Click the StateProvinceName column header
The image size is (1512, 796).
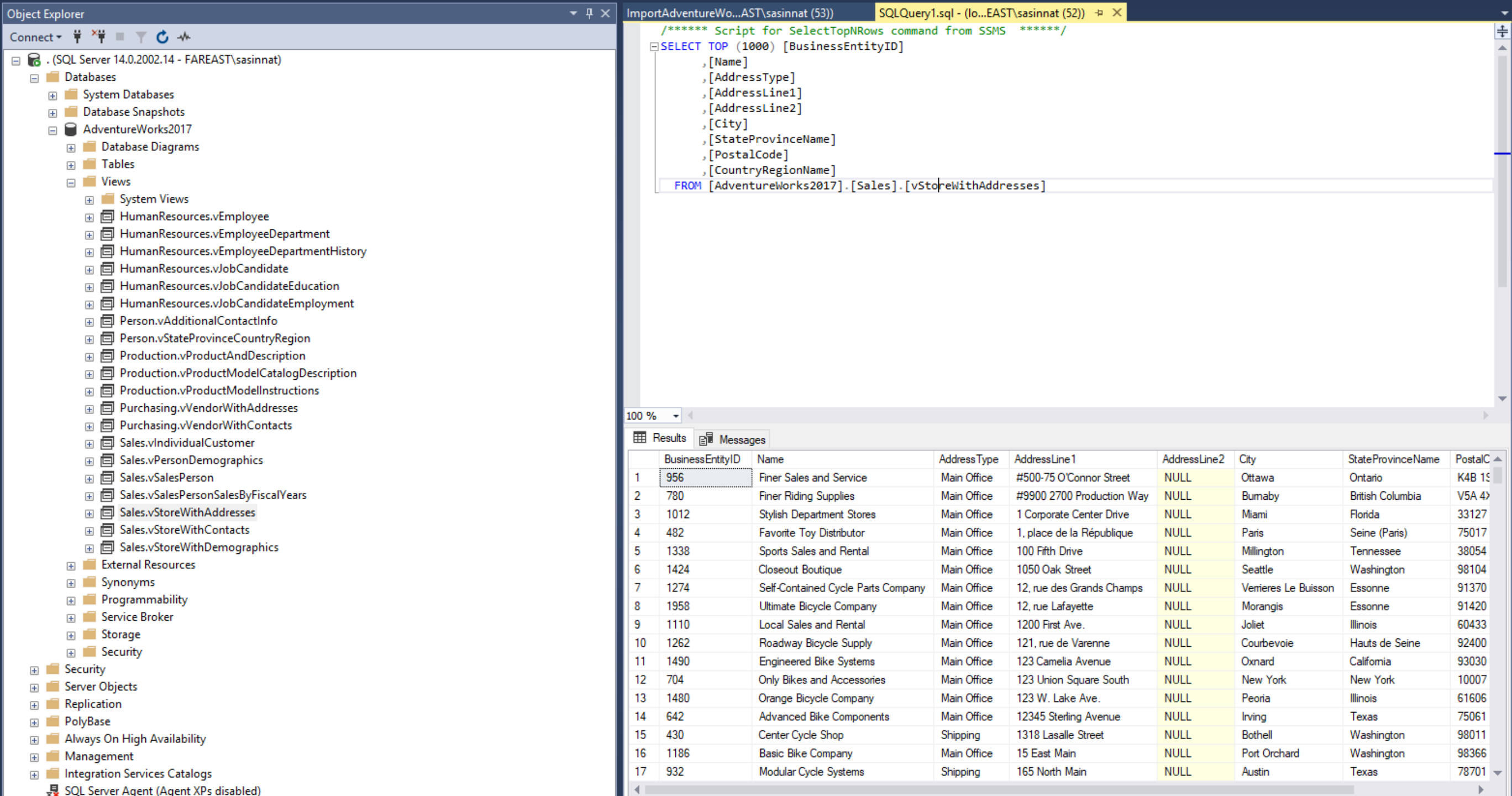coord(1396,459)
